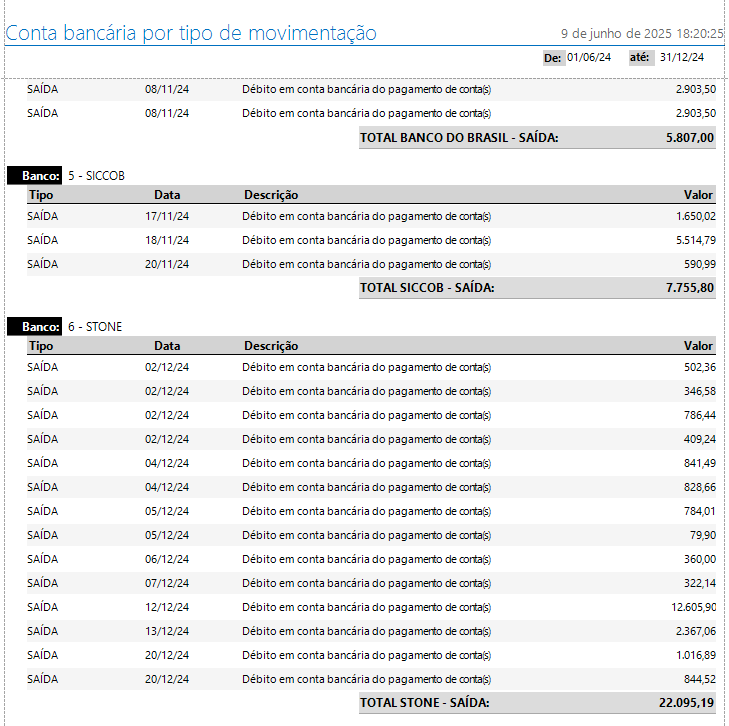This screenshot has width=729, height=726.
Task: Click the value "841,49"
Action: (x=700, y=463)
